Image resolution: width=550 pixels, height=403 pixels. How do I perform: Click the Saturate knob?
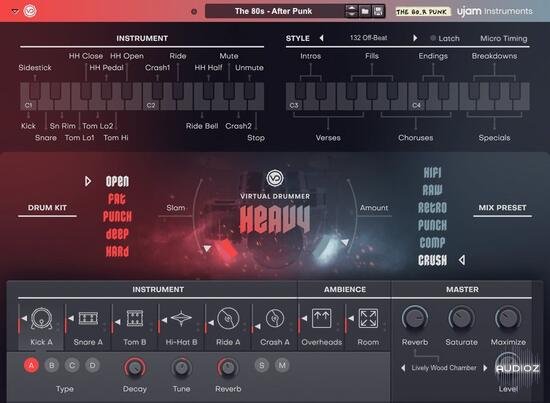462,318
